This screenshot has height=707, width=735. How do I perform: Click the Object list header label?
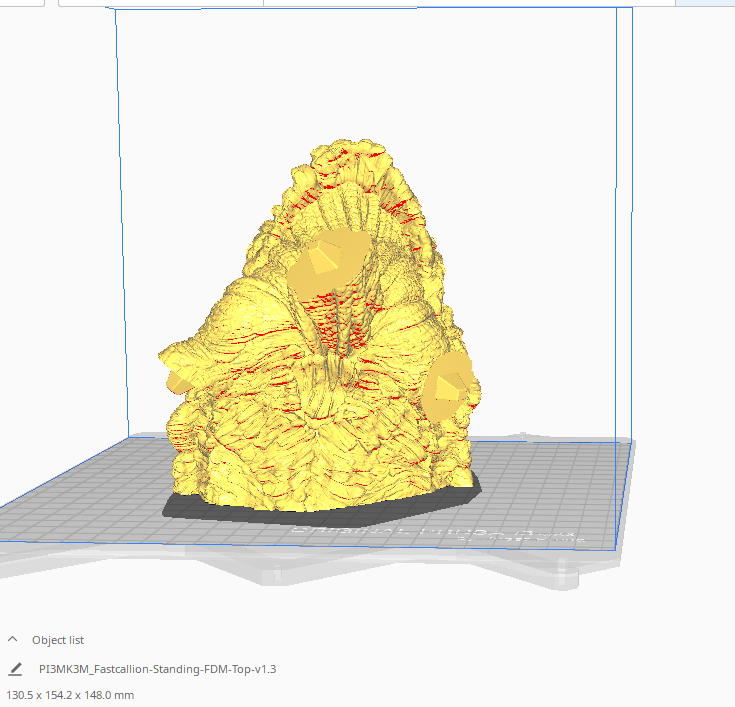(58, 640)
